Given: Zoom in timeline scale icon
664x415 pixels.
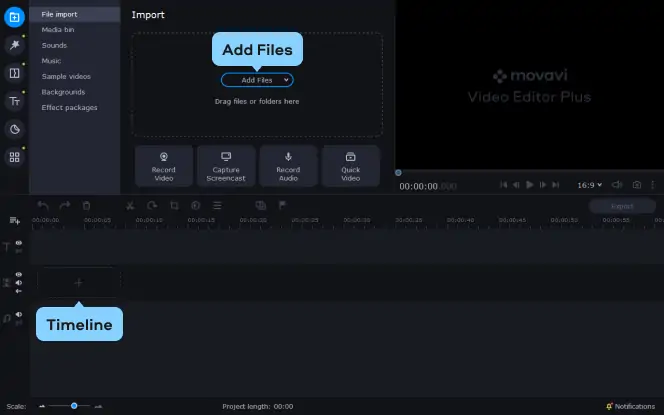Looking at the screenshot, I should [98, 407].
